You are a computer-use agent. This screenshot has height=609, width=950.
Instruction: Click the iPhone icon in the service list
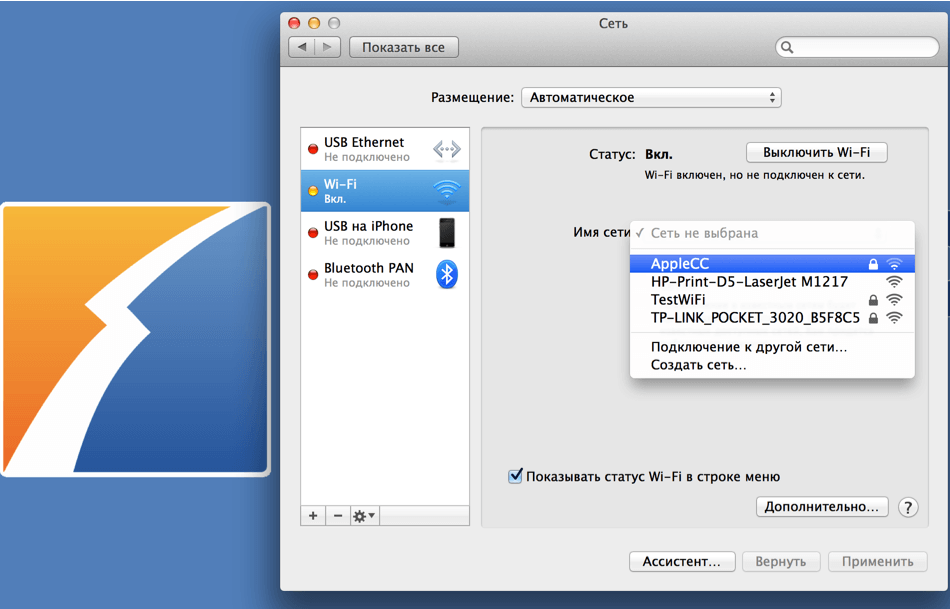point(446,233)
